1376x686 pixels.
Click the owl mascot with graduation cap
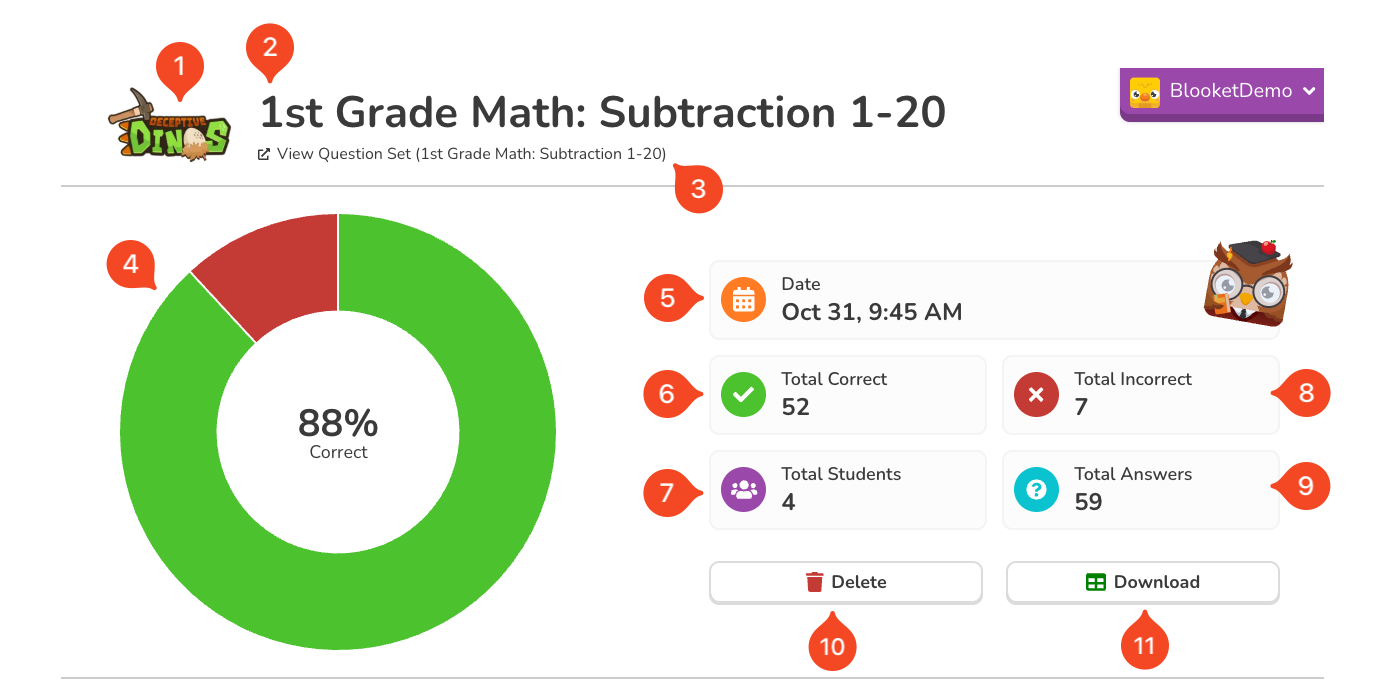[x=1247, y=283]
